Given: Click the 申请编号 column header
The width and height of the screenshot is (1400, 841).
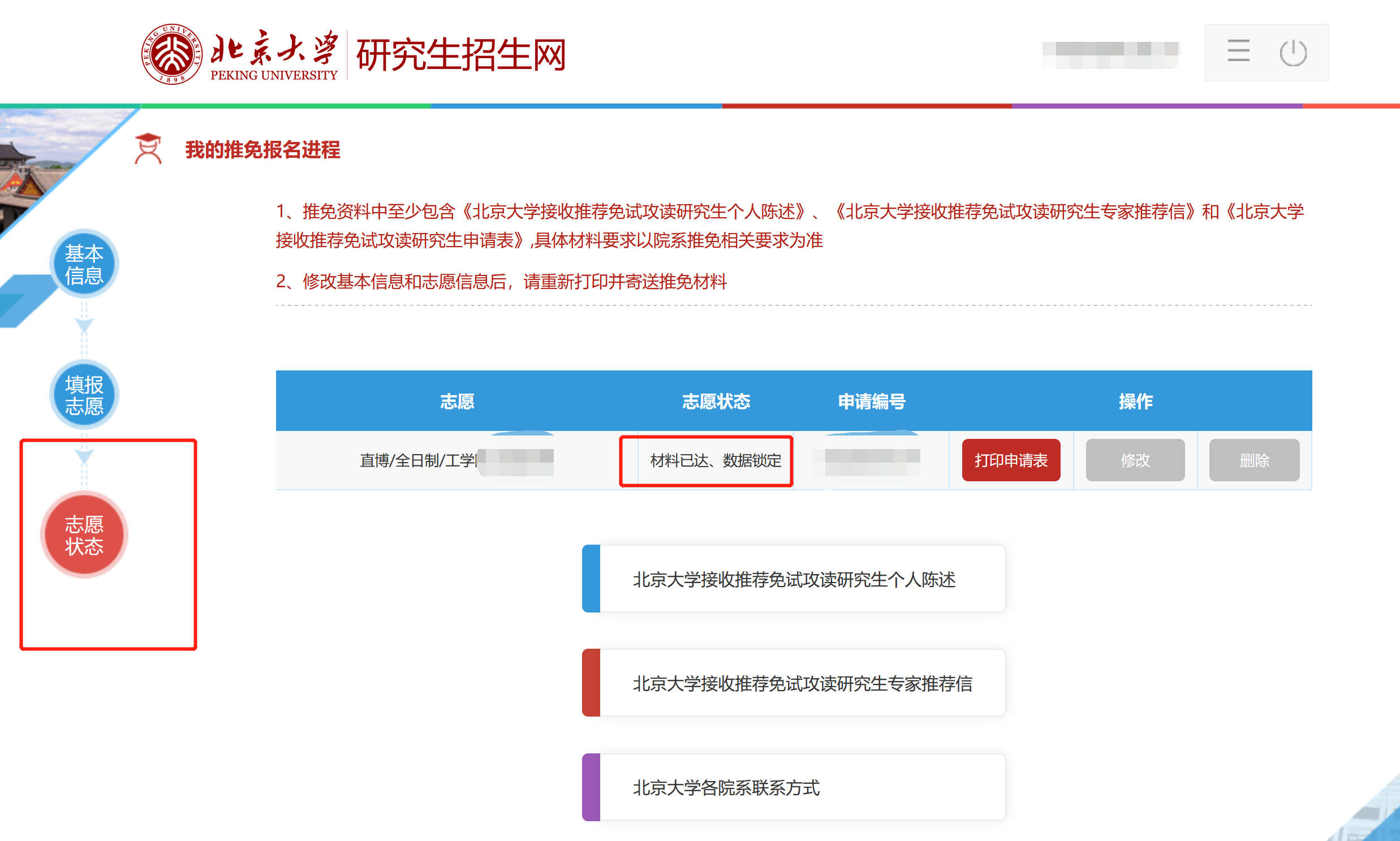Looking at the screenshot, I should click(871, 401).
